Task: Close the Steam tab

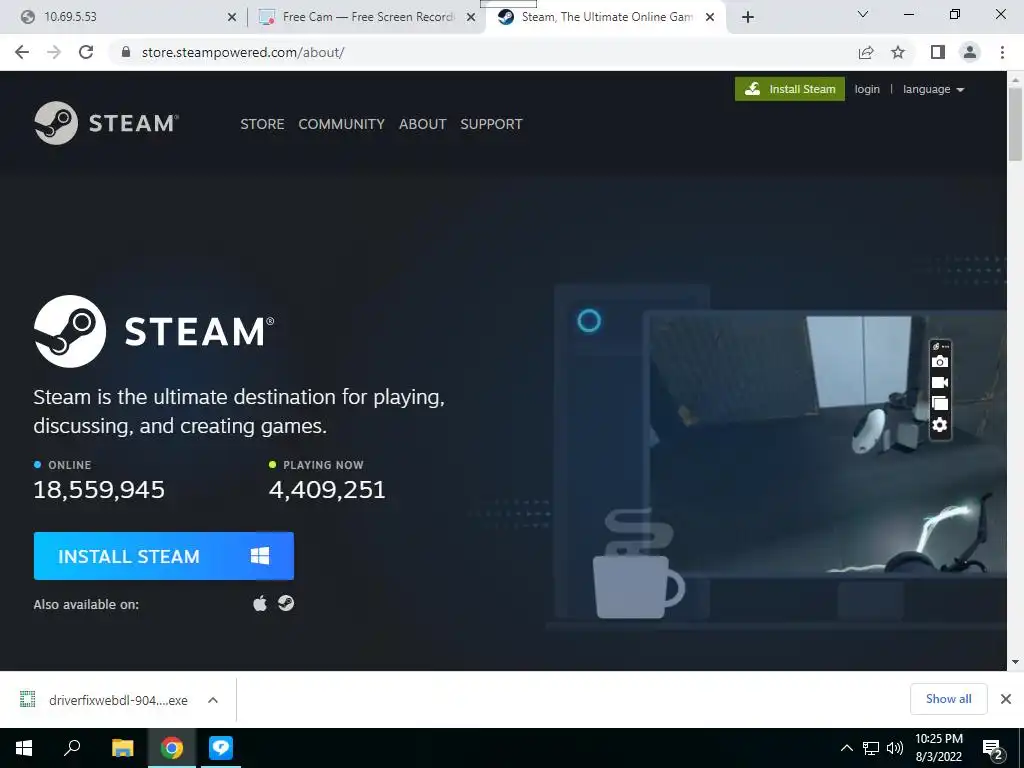Action: 710,18
